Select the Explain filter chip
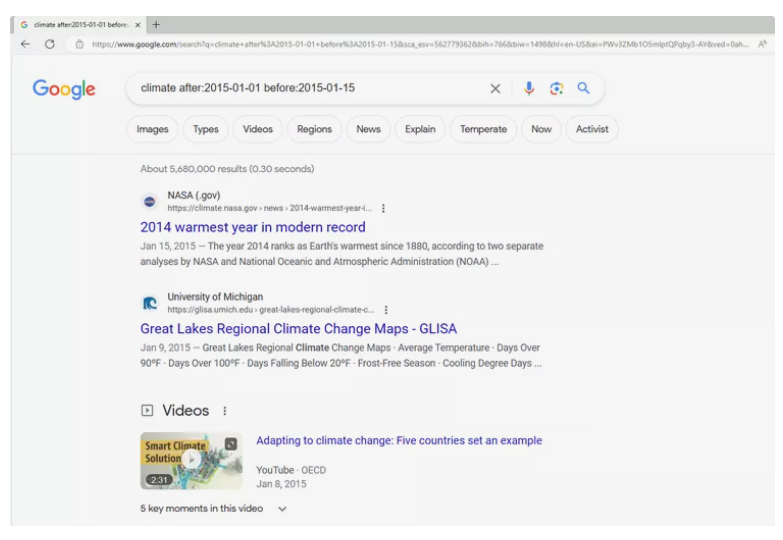The width and height of the screenshot is (783, 540). (x=420, y=129)
